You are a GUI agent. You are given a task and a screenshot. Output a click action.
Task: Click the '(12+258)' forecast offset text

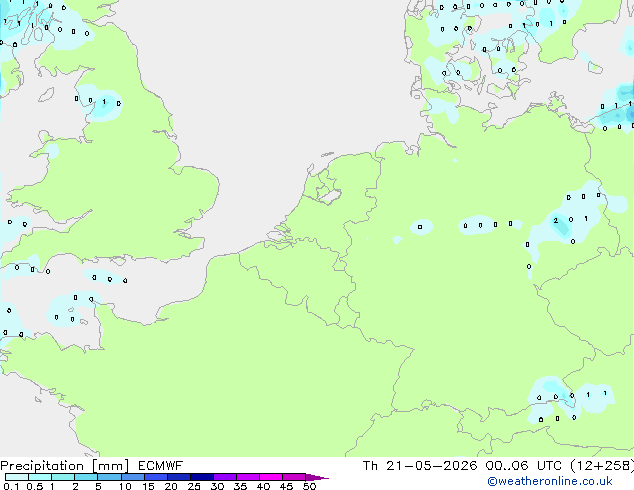pyautogui.click(x=602, y=466)
